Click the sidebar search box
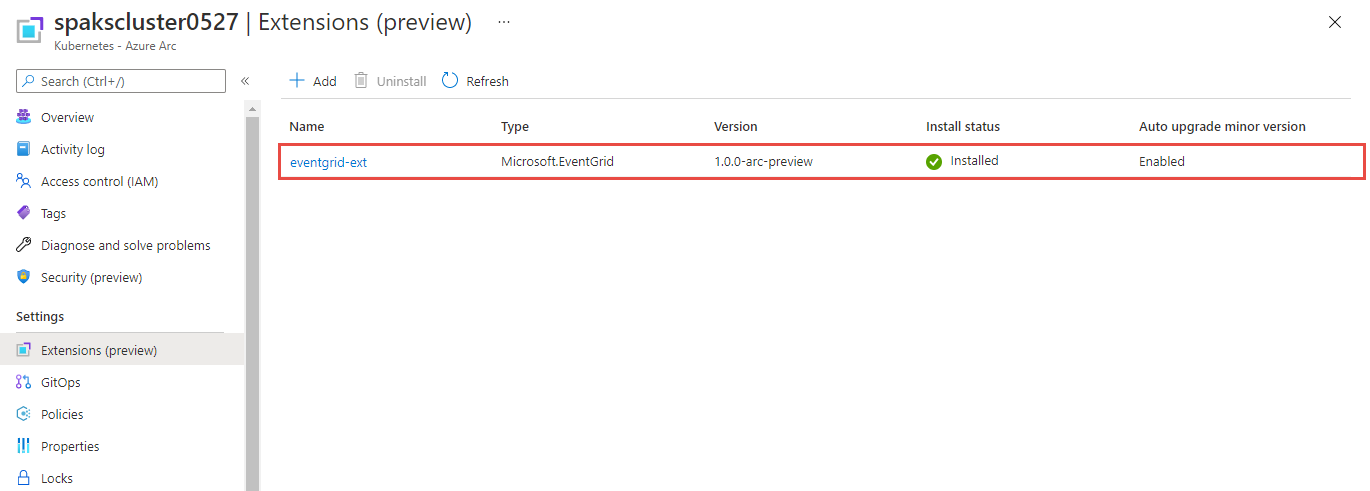1370x491 pixels. [121, 81]
